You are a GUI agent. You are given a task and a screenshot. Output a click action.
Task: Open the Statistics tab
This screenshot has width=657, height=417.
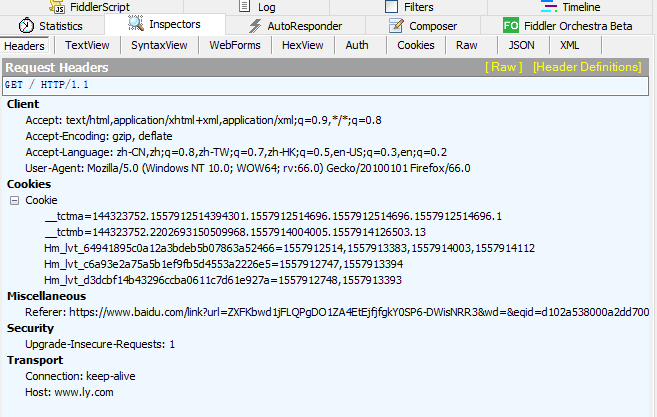(52, 26)
